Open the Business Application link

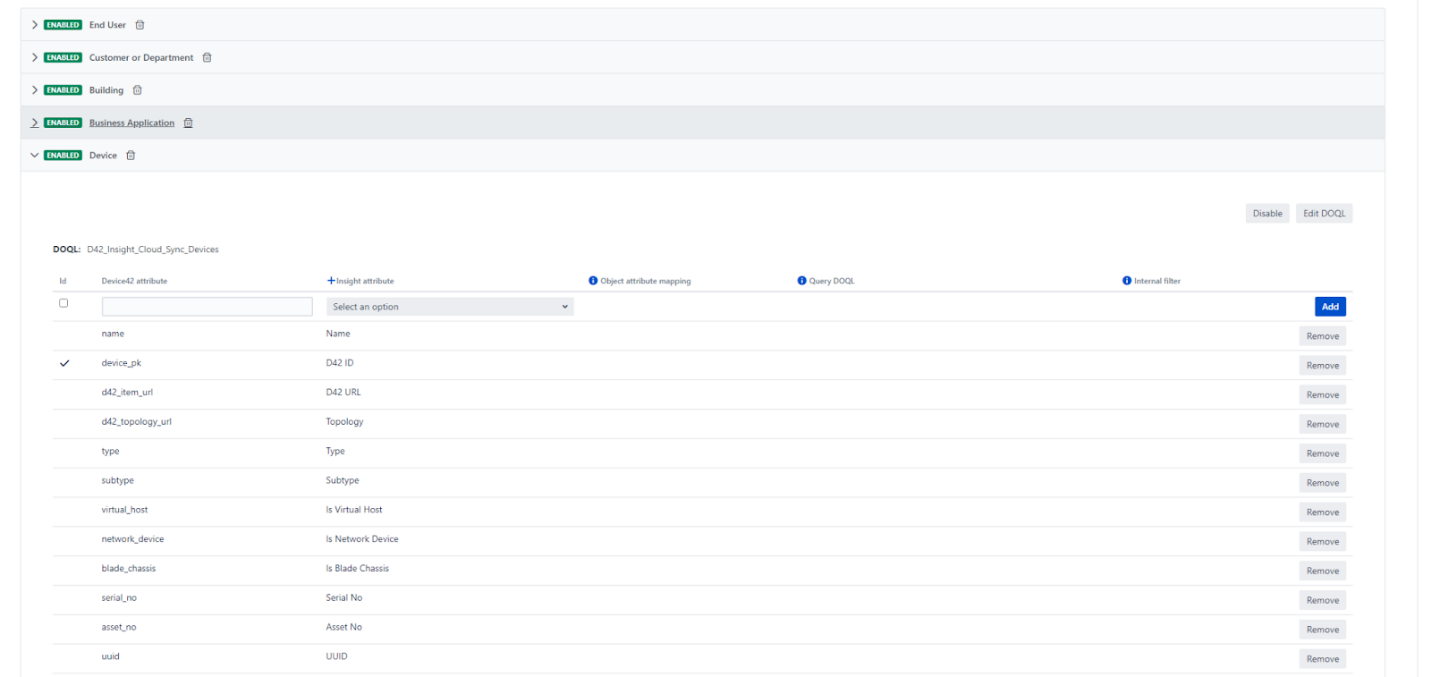pyautogui.click(x=131, y=123)
